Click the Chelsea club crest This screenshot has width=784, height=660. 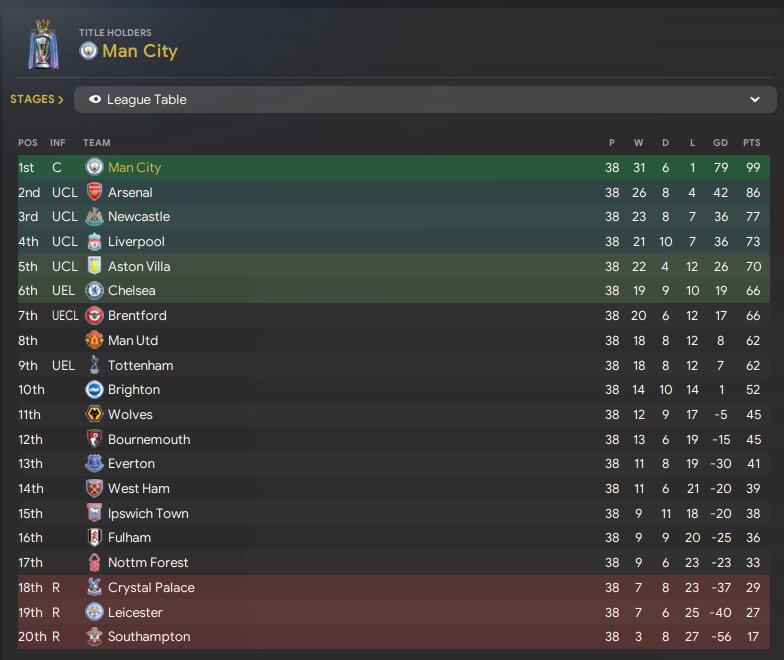[x=94, y=291]
